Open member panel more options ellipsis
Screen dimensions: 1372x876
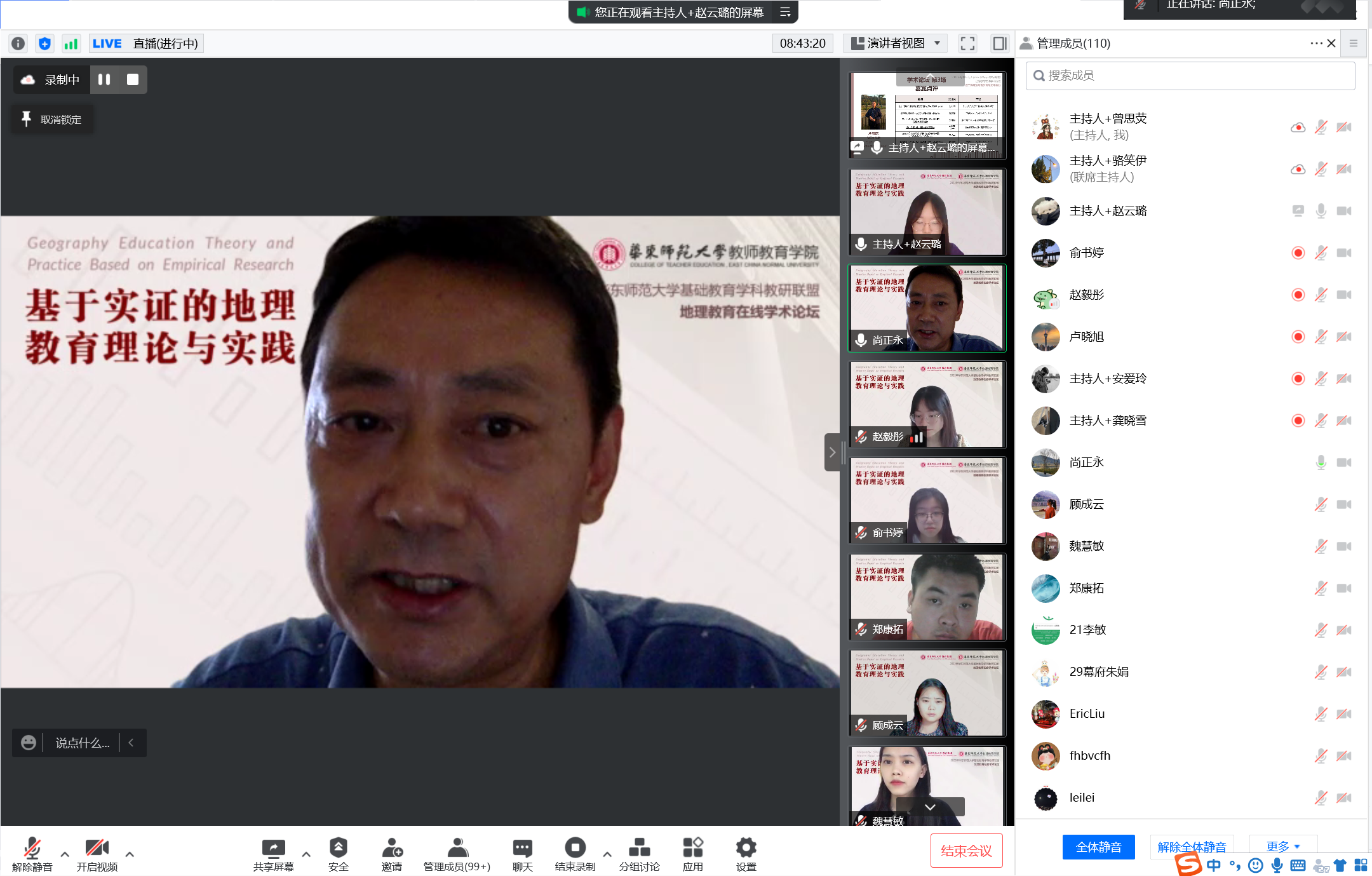click(x=1315, y=43)
